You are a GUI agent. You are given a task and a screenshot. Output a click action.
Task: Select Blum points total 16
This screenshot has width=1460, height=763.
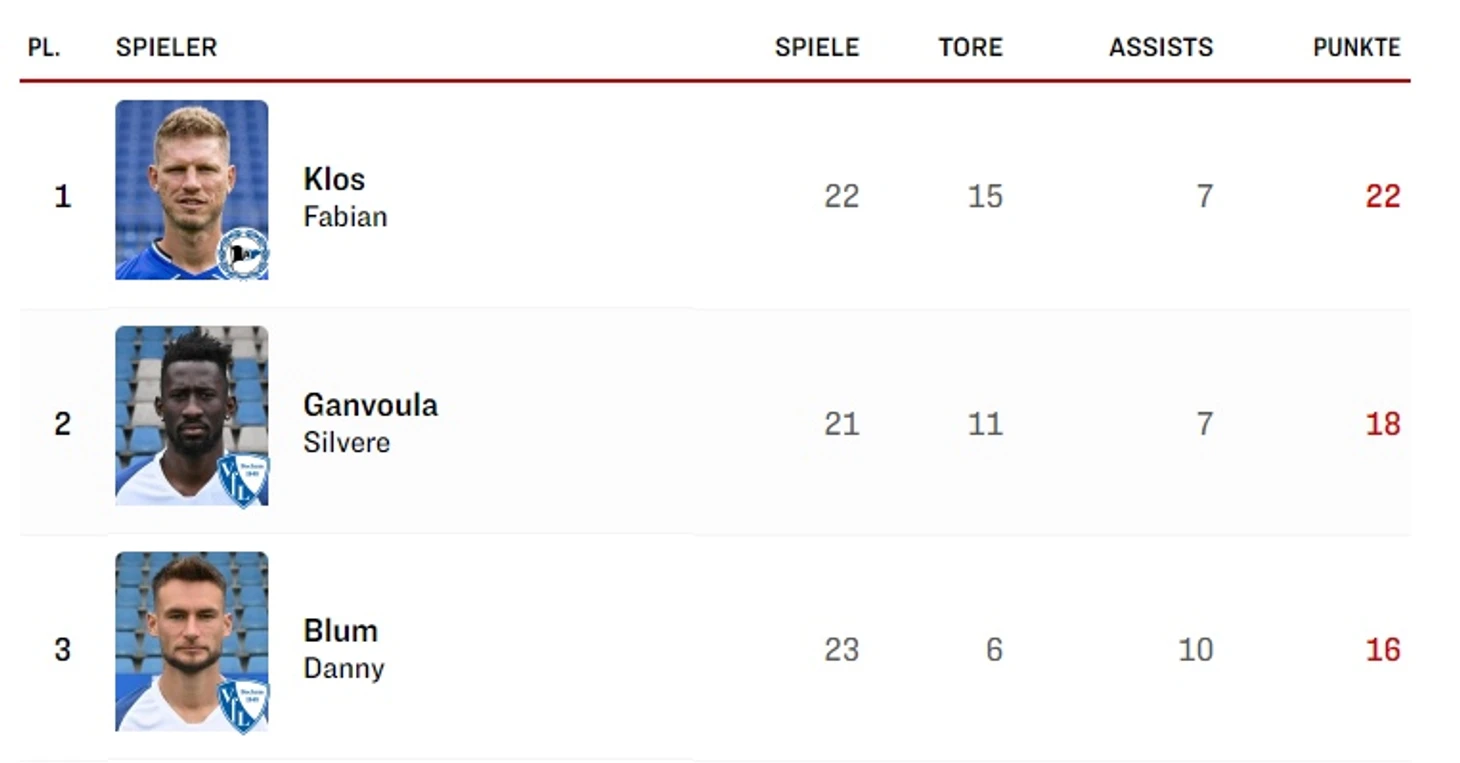tap(1383, 649)
